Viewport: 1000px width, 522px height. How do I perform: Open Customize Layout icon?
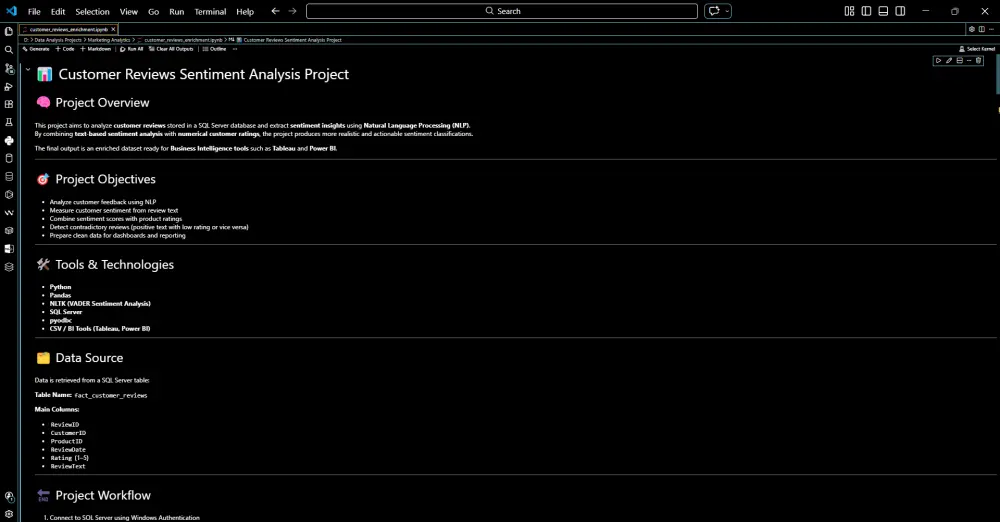[x=849, y=11]
